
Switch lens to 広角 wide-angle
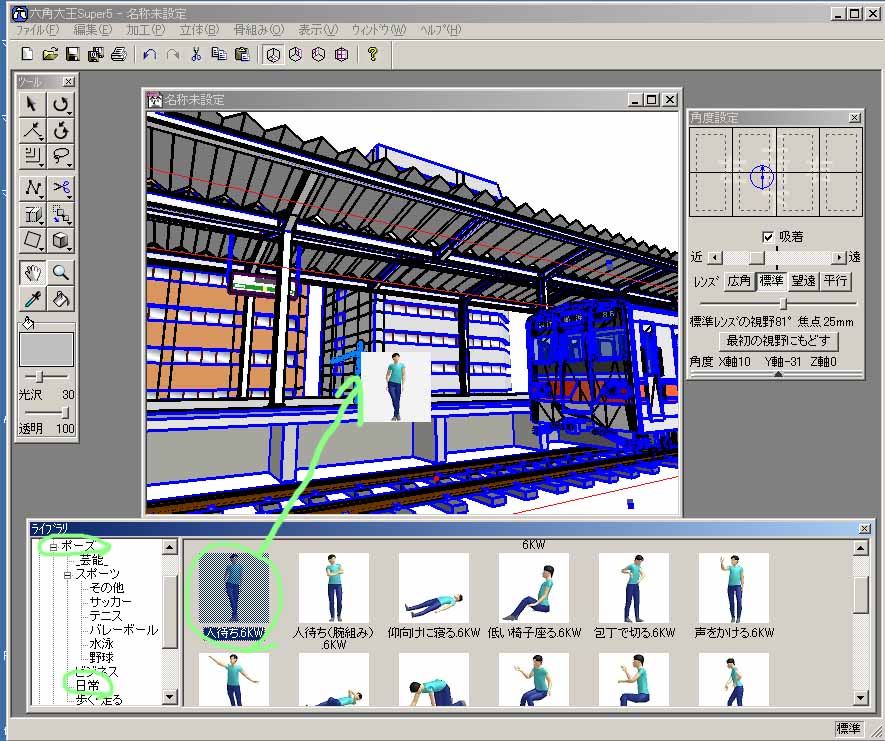(x=738, y=281)
